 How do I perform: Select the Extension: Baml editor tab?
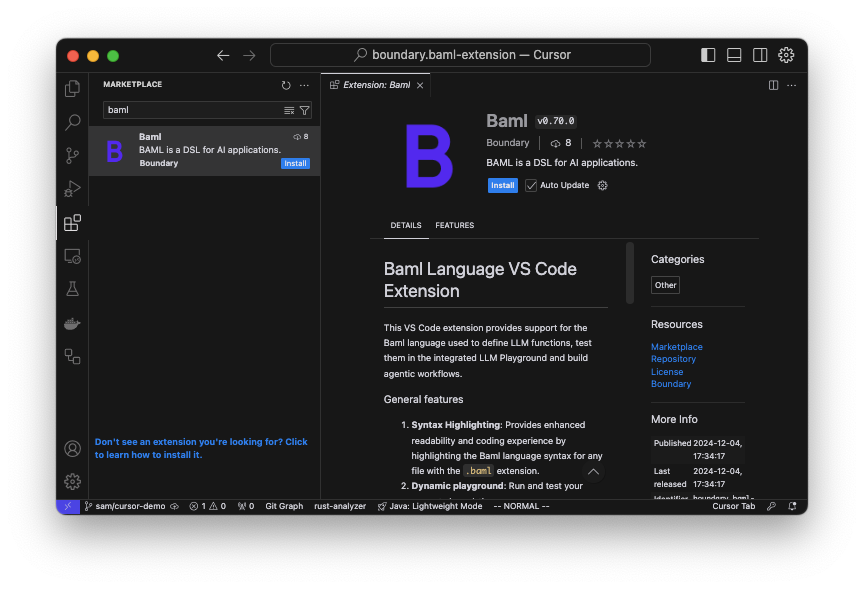tap(376, 85)
